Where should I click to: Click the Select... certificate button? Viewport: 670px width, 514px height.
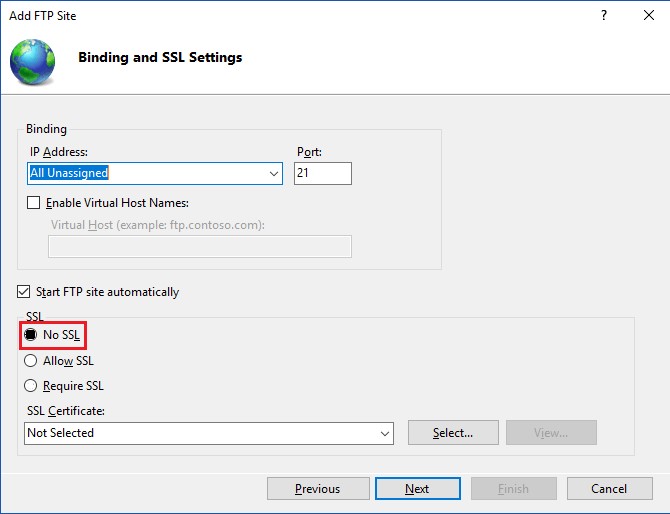[453, 432]
